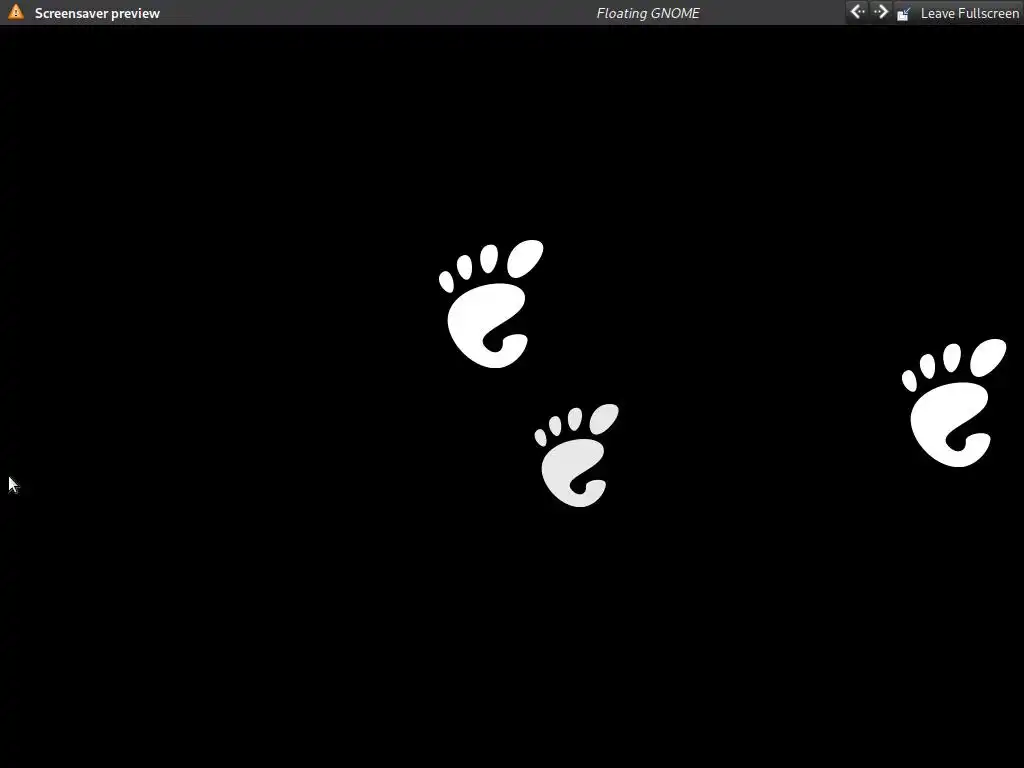
Task: Click the Floating GNOME screensaver title
Action: [x=648, y=13]
